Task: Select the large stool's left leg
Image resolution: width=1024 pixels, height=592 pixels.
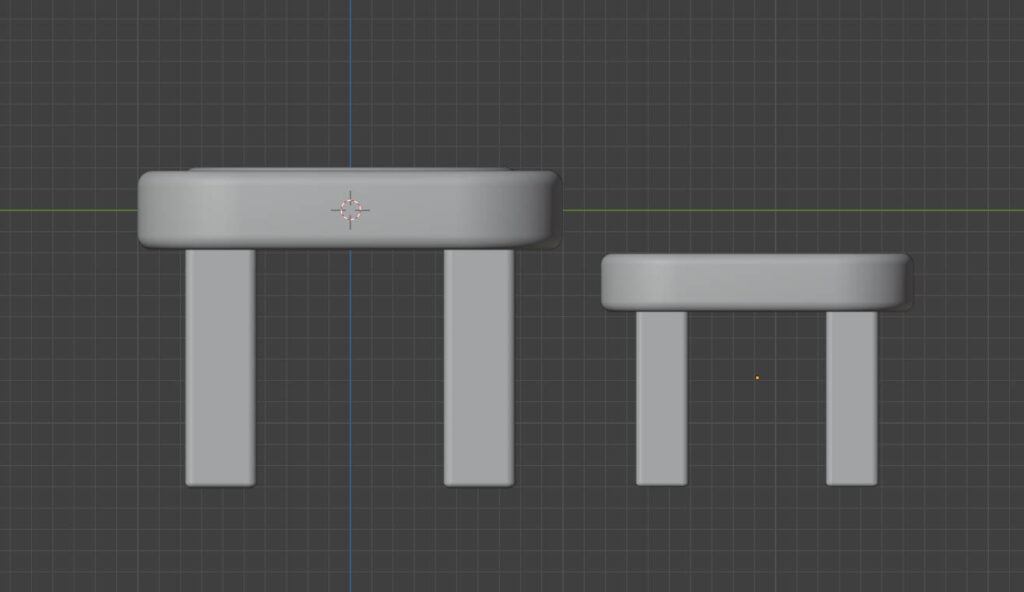Action: pos(220,365)
